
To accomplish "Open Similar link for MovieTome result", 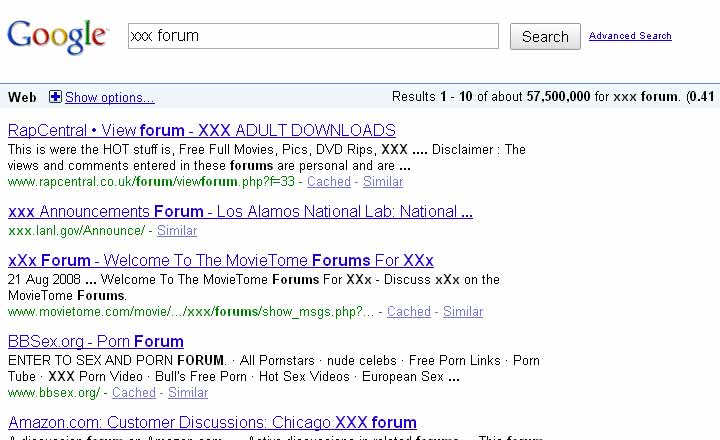I will pos(463,312).
